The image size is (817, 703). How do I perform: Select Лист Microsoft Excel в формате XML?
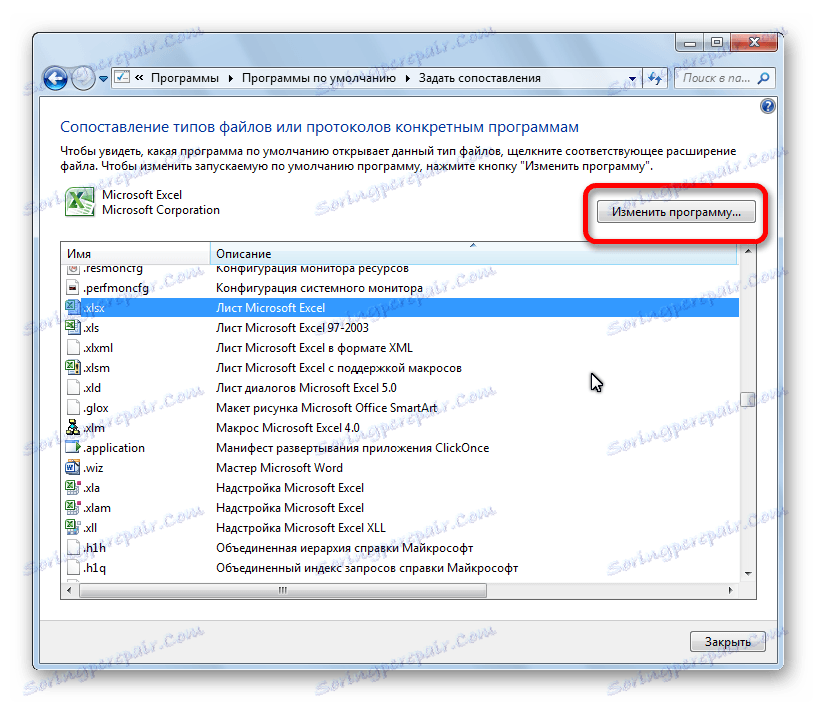click(x=314, y=348)
